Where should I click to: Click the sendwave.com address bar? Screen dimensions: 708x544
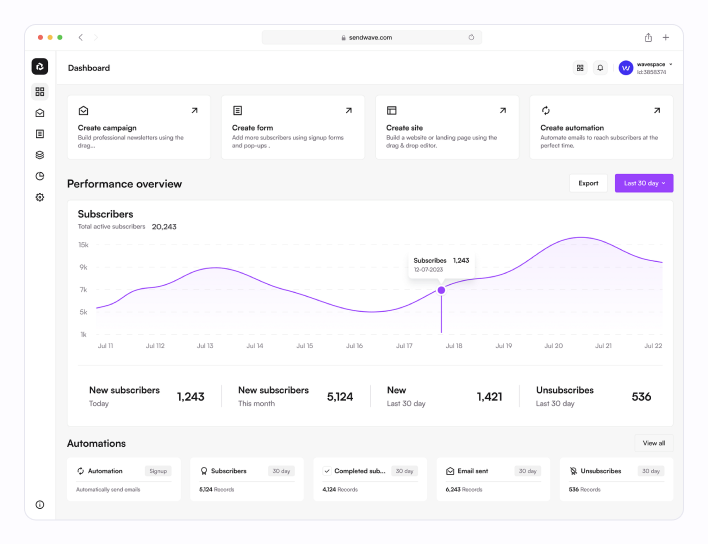click(x=372, y=37)
